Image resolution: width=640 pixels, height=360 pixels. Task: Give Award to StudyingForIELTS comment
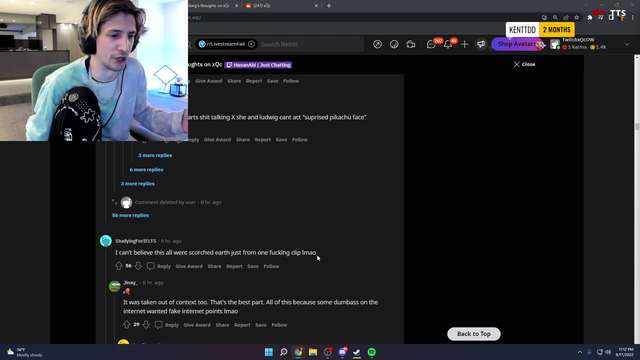click(189, 266)
